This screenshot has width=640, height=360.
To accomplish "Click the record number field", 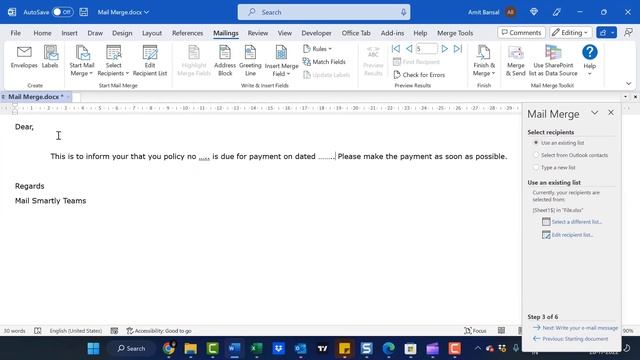I will pyautogui.click(x=427, y=49).
